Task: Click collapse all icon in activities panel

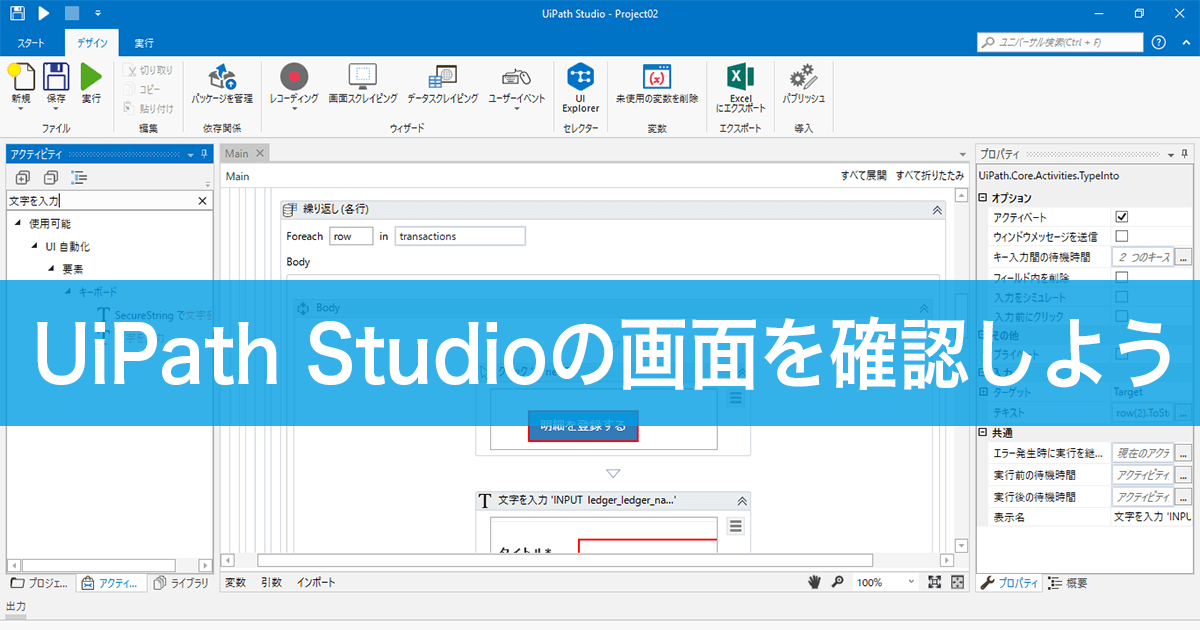Action: pos(52,177)
